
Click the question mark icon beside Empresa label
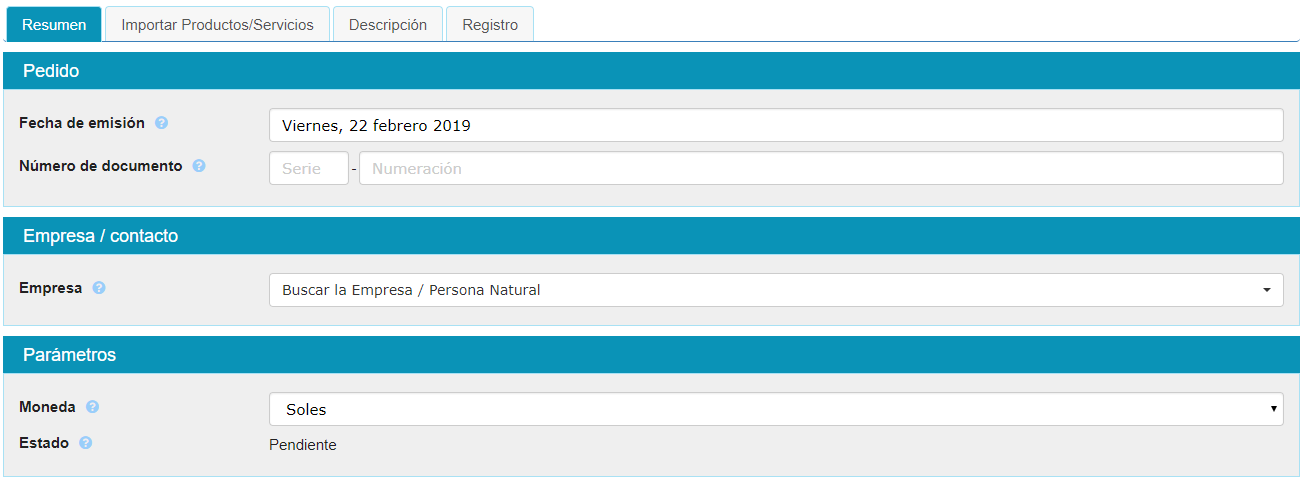(x=99, y=288)
